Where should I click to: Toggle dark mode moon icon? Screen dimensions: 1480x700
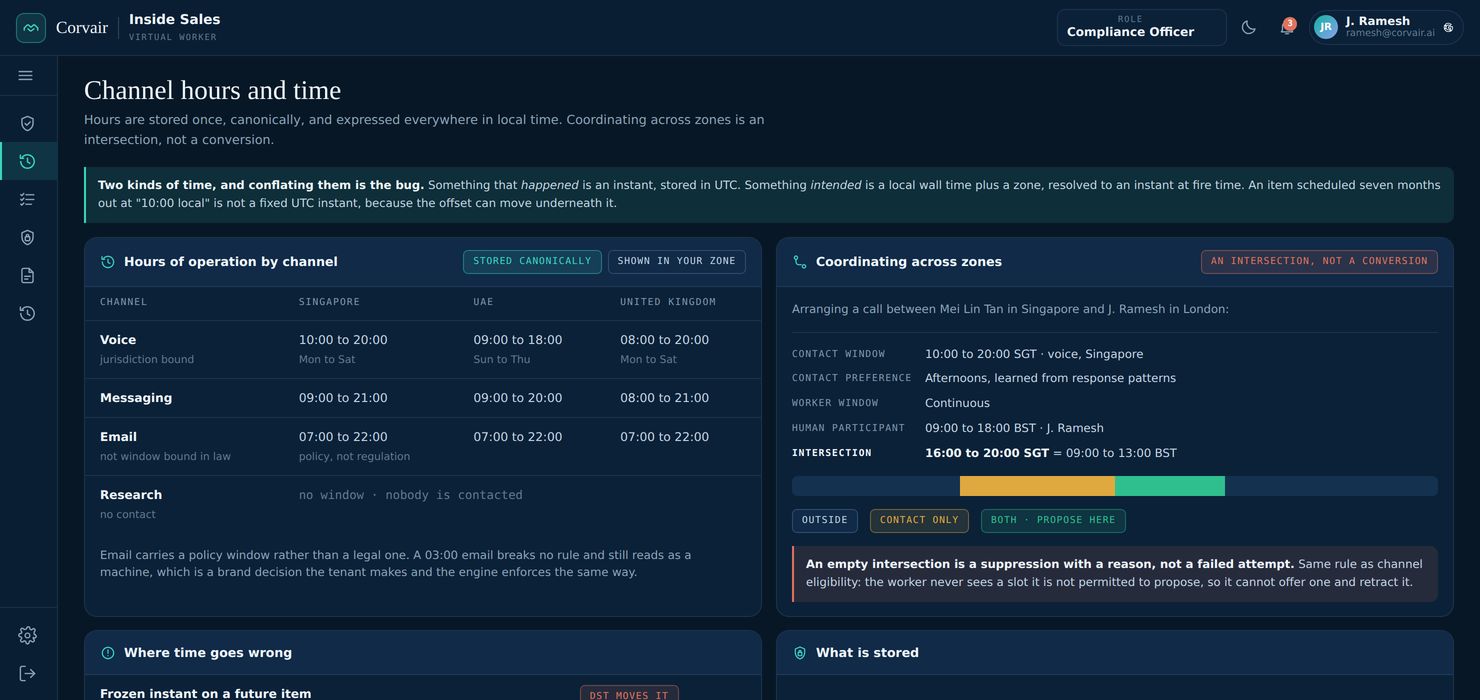pos(1248,27)
